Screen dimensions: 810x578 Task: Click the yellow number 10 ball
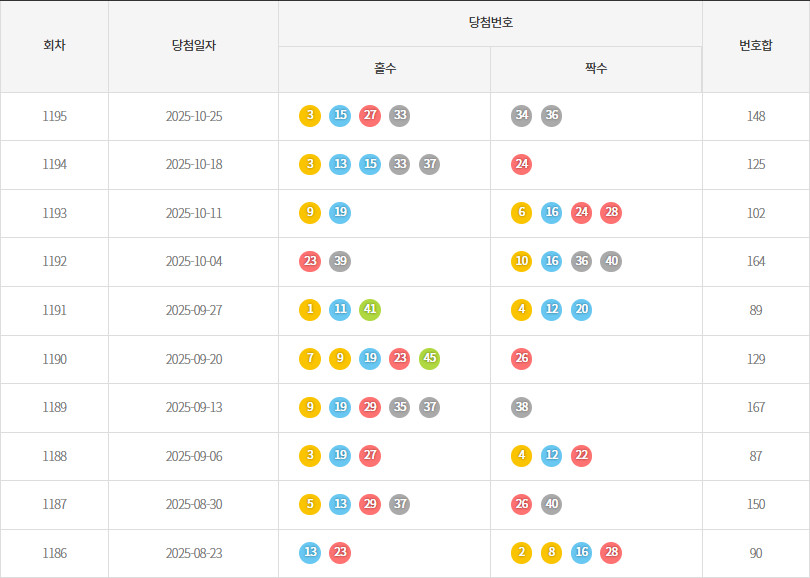521,261
